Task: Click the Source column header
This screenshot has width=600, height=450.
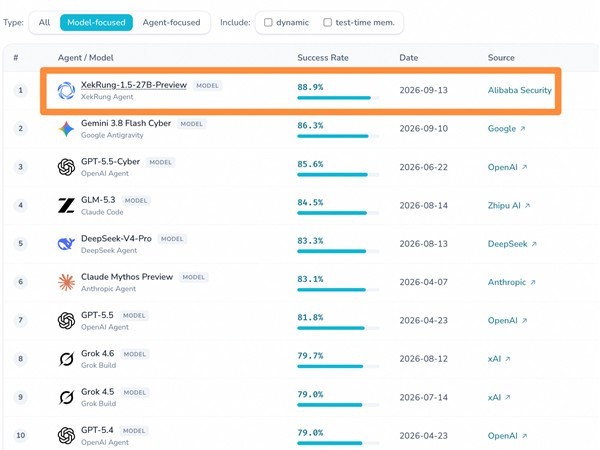Action: 501,58
